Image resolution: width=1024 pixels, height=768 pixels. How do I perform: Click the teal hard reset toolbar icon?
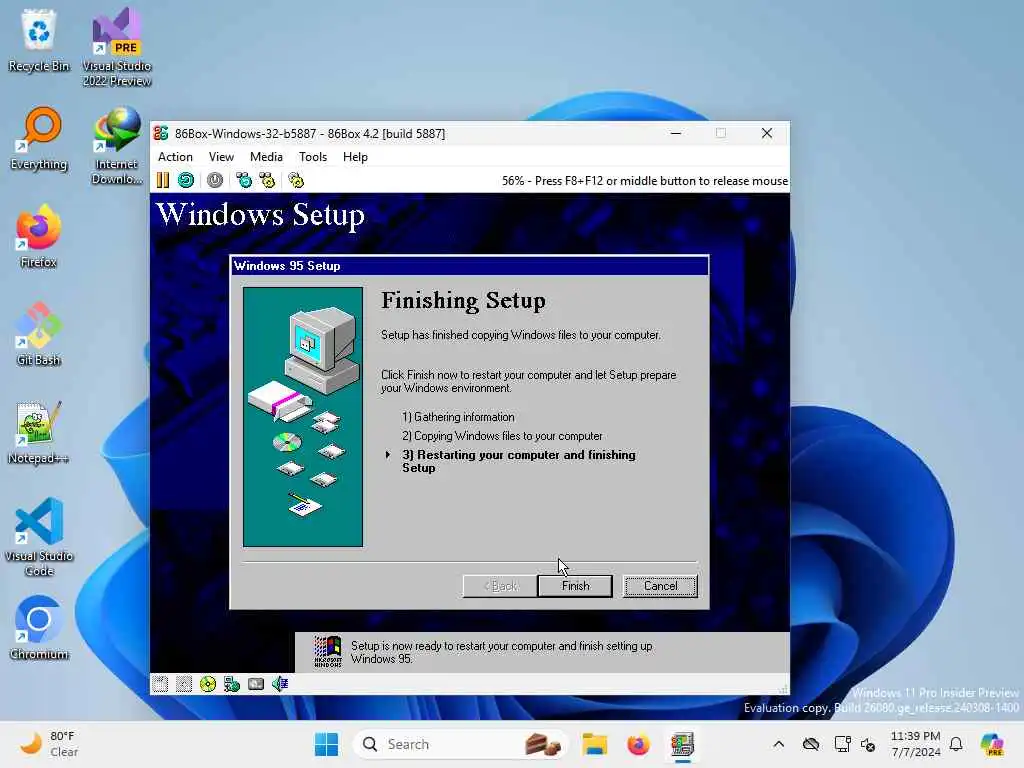186,180
